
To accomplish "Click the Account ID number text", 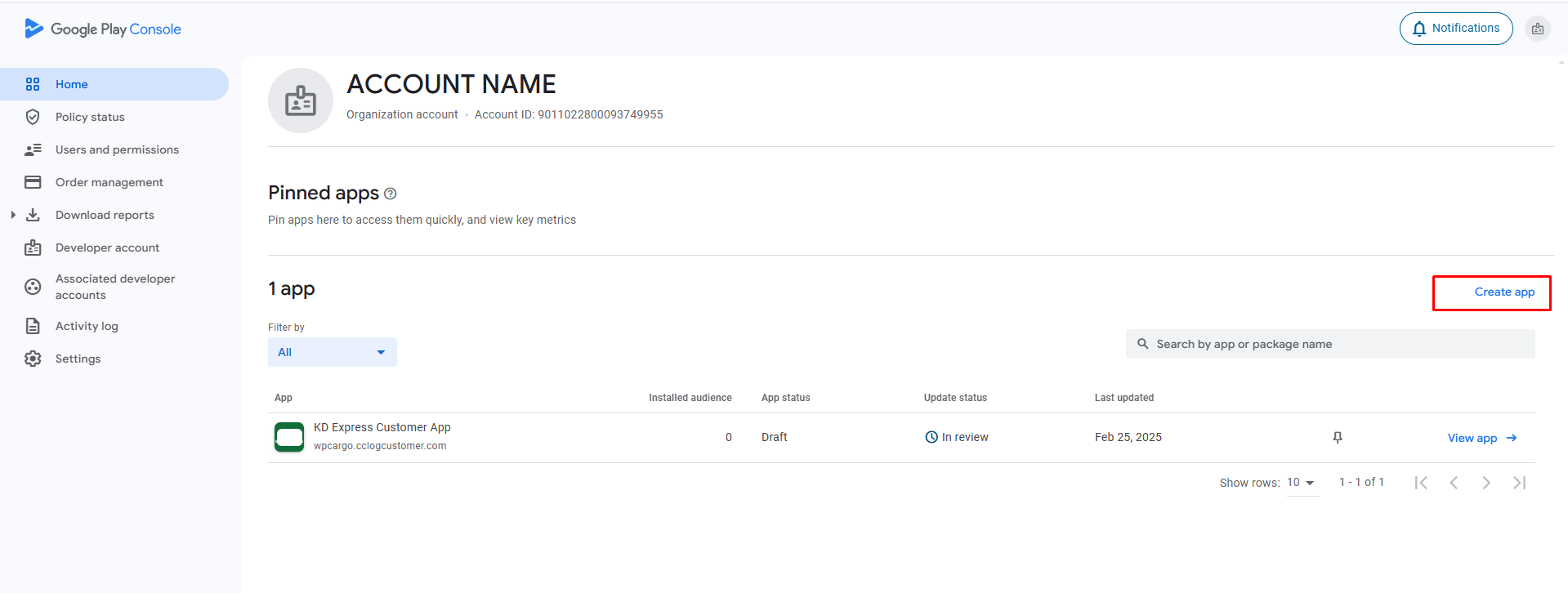I will [601, 114].
